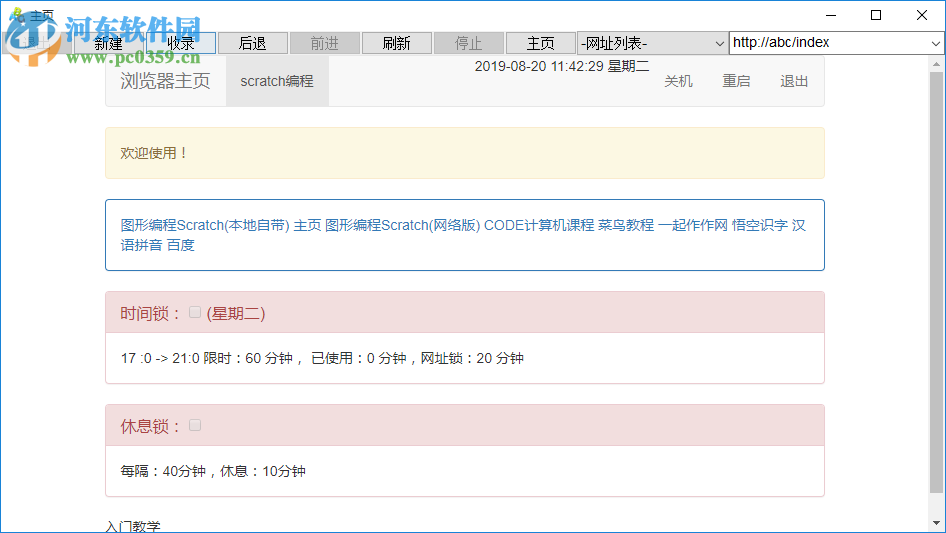Open 图形编程Scratch(本地自带) link
This screenshot has height=533, width=946.
205,225
